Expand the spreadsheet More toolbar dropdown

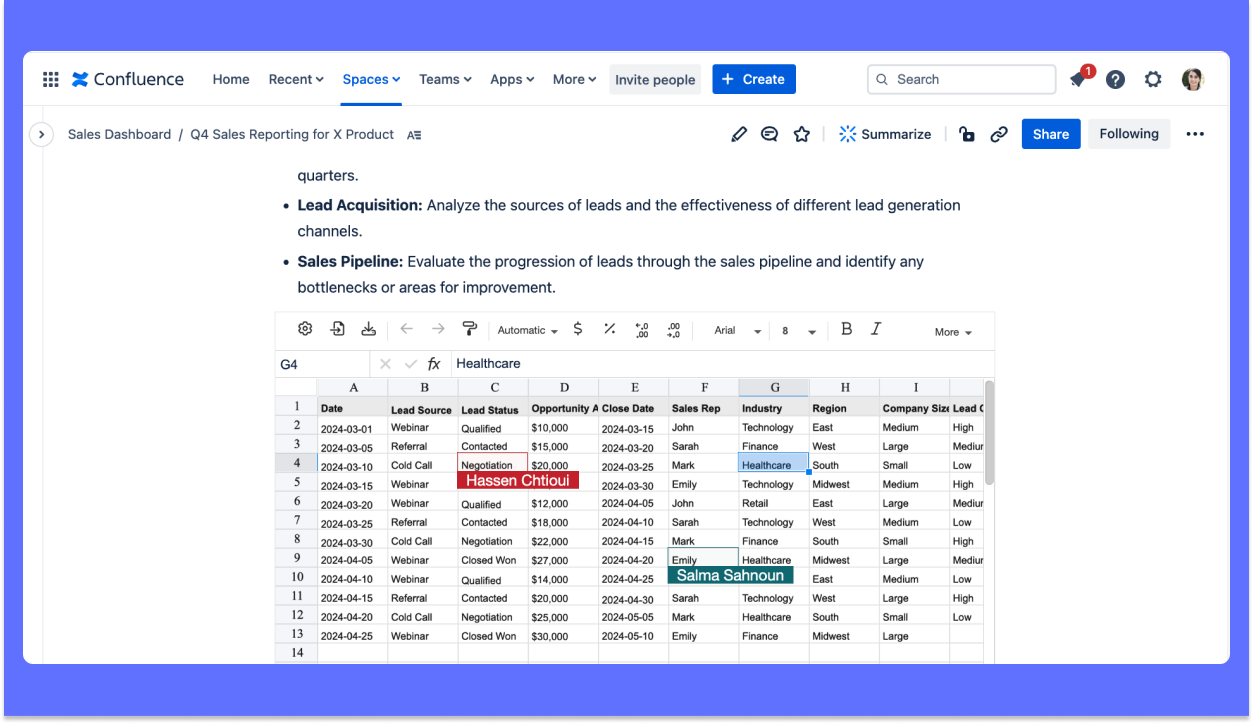[x=953, y=332]
